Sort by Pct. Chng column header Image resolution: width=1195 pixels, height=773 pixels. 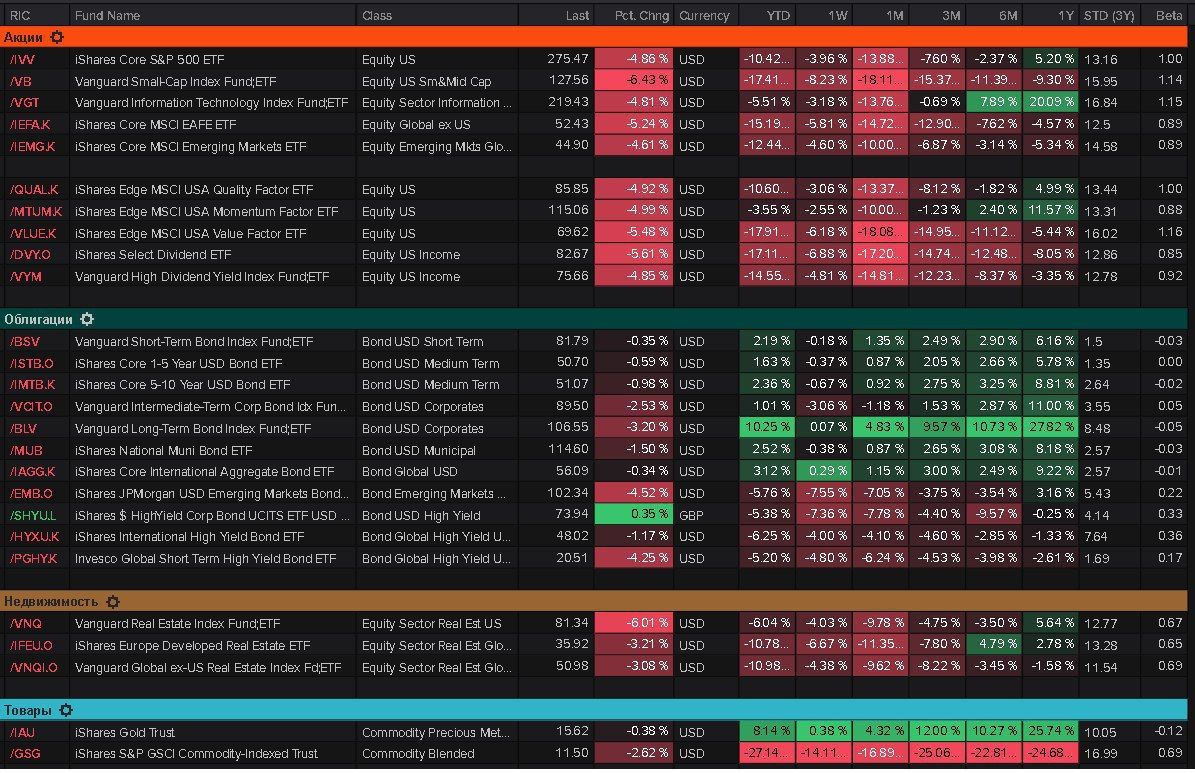pyautogui.click(x=641, y=15)
